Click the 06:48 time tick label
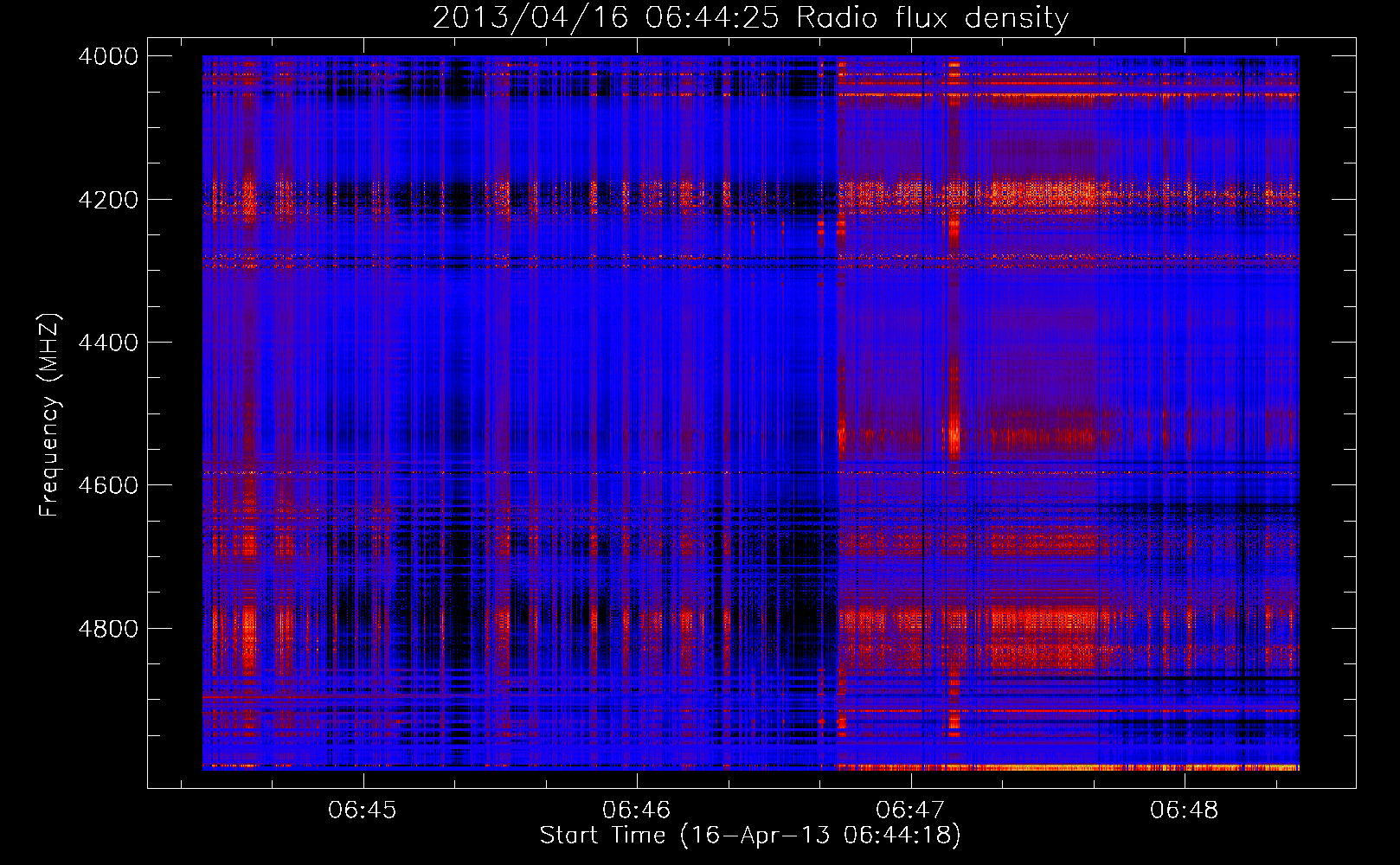This screenshot has height=865, width=1400. (1184, 811)
